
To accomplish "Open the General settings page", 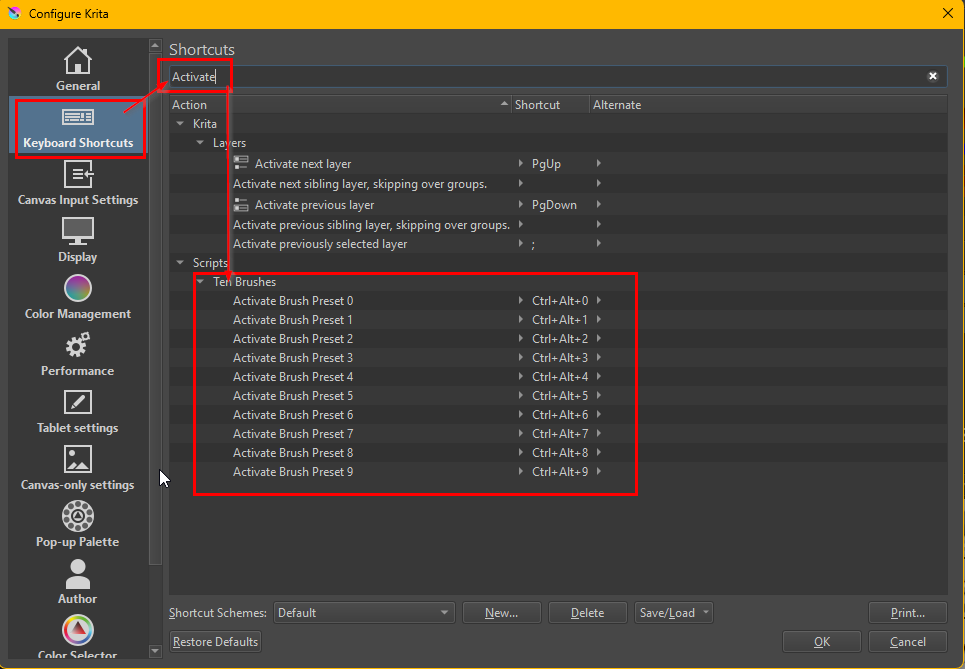I will tap(78, 69).
